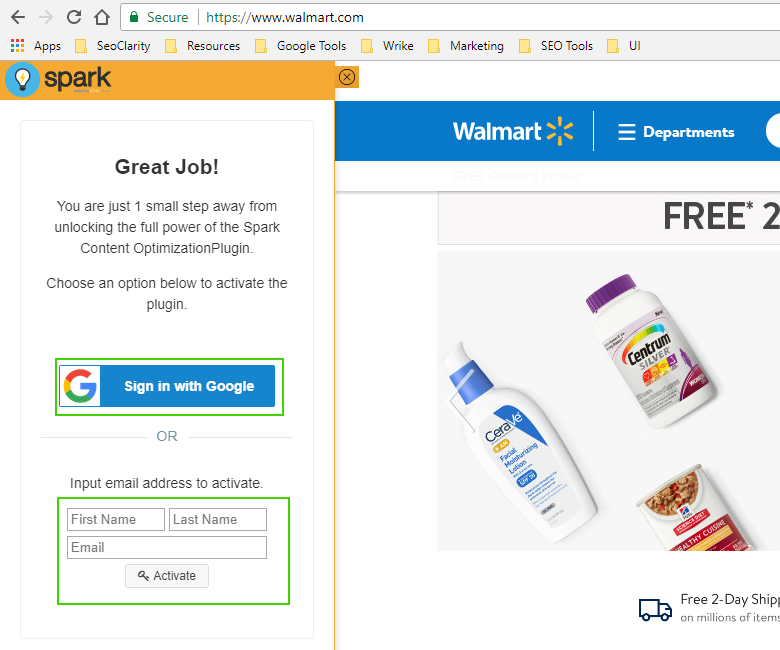Open the SEO Tools bookmark folder
The width and height of the screenshot is (780, 650).
(556, 46)
